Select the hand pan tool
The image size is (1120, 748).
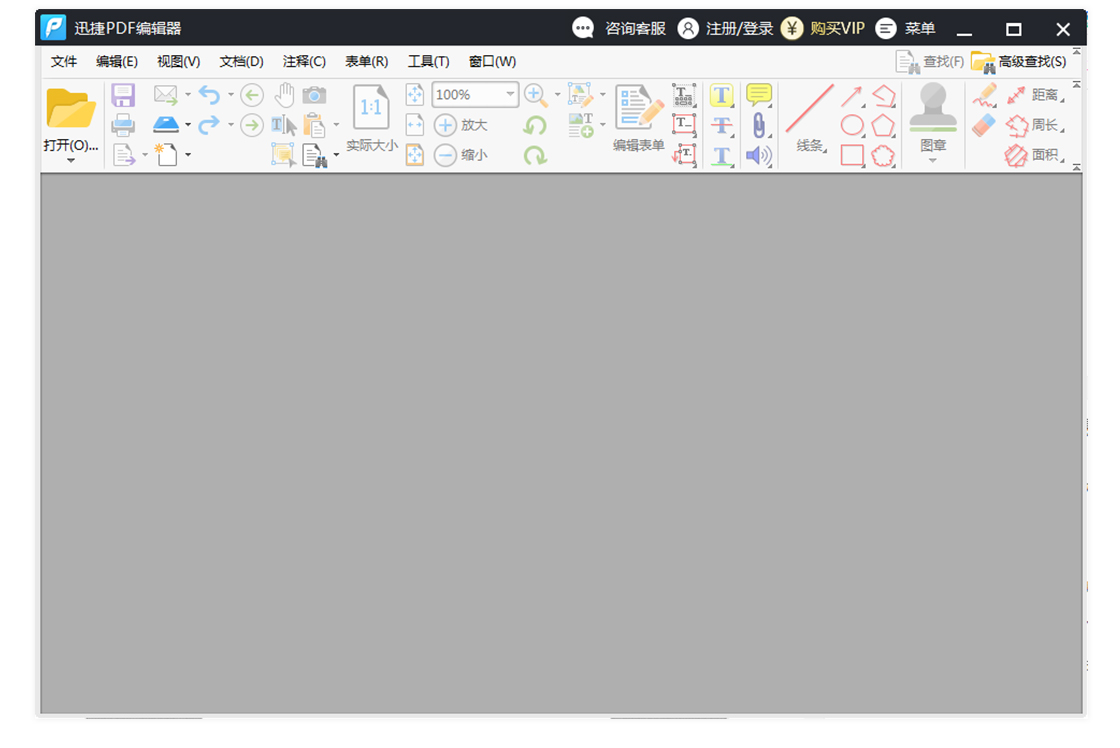coord(284,95)
